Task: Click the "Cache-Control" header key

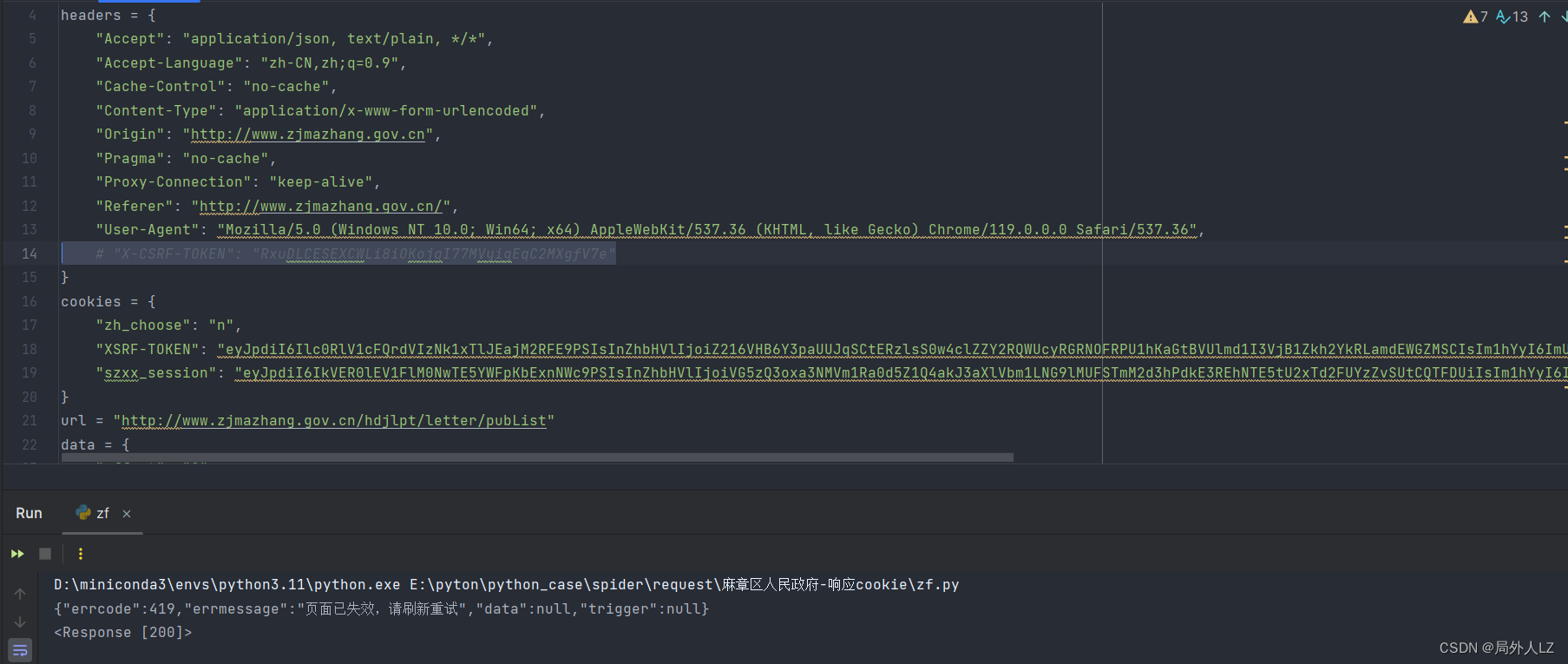Action: pos(161,87)
